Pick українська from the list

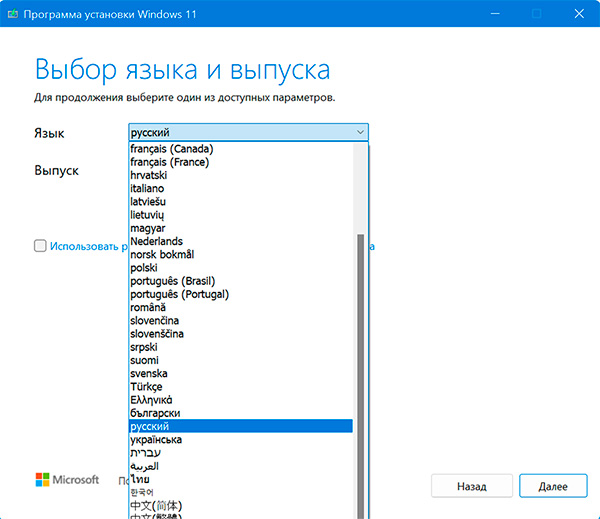pyautogui.click(x=156, y=440)
